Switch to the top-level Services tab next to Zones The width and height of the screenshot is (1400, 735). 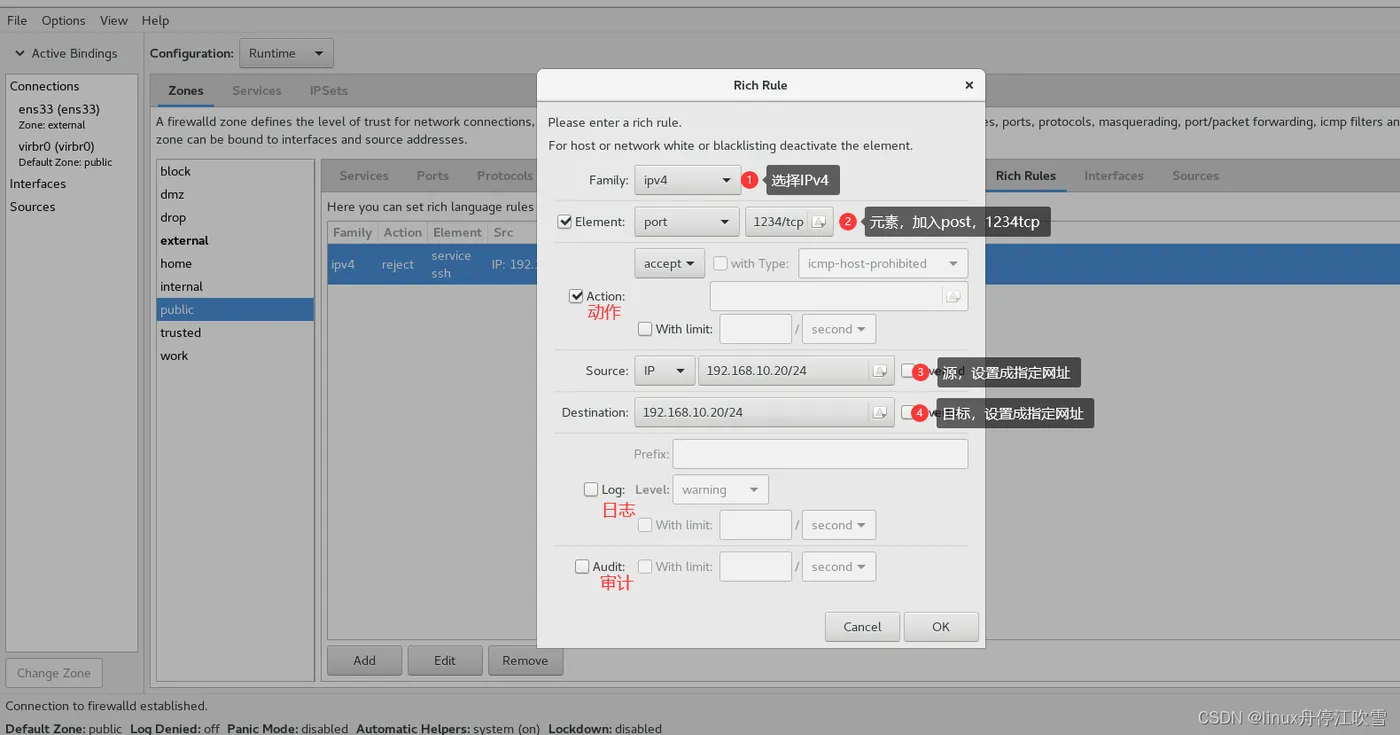pos(257,90)
